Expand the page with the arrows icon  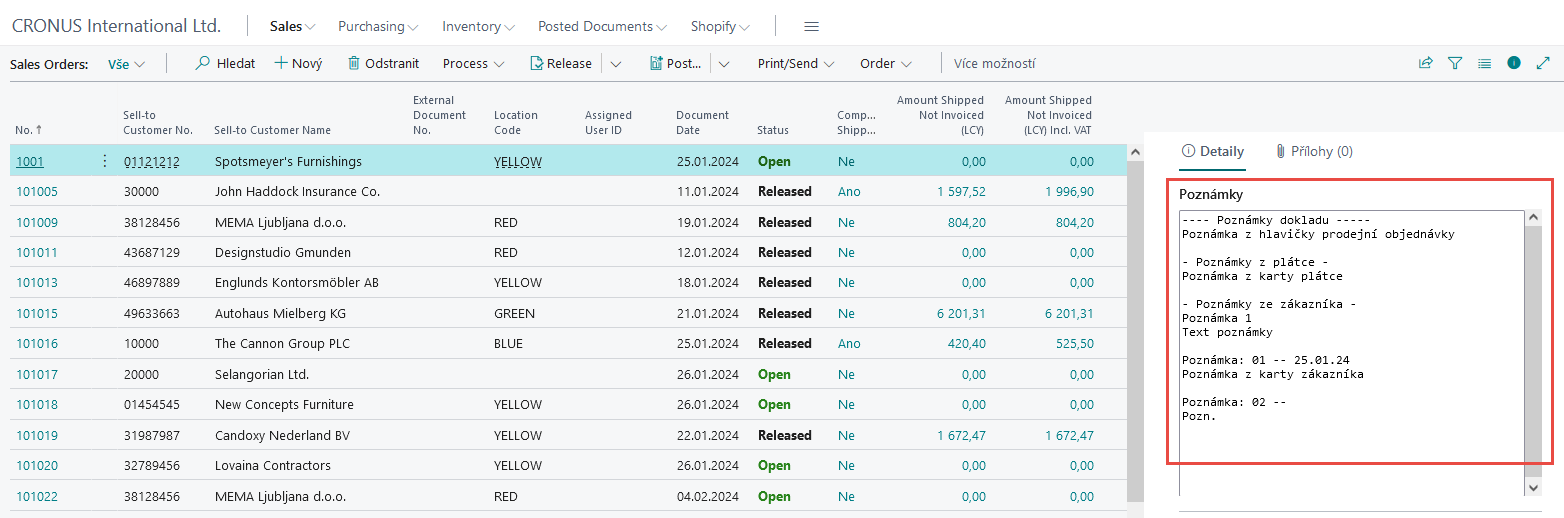click(x=1543, y=63)
